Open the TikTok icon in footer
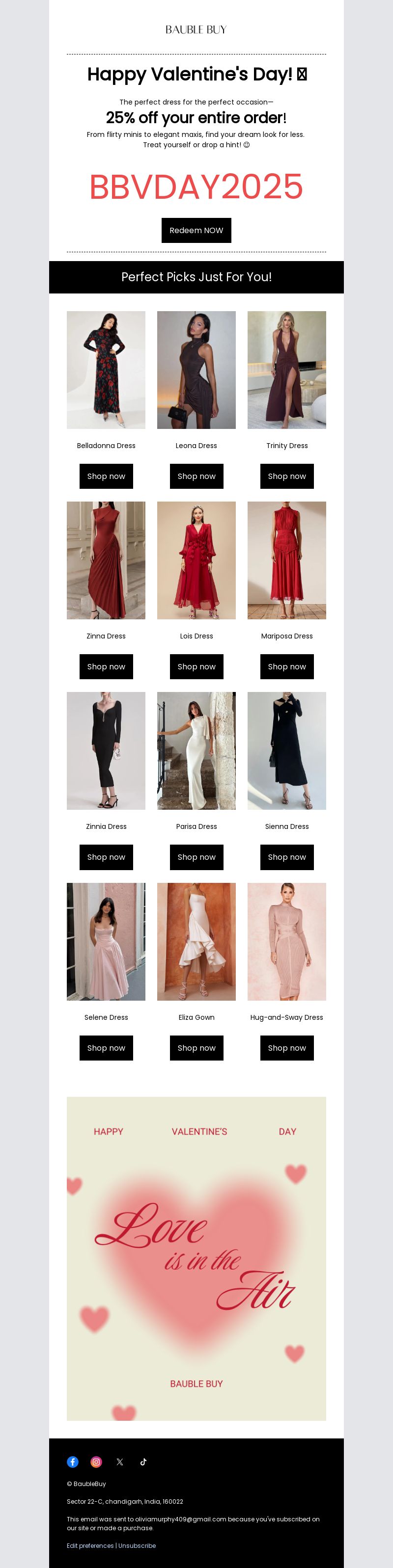 [143, 1462]
